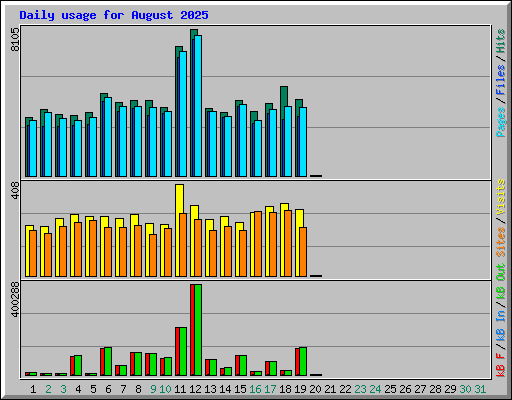
Task: Click the "Daily usage for August 2025" title
Action: point(114,15)
